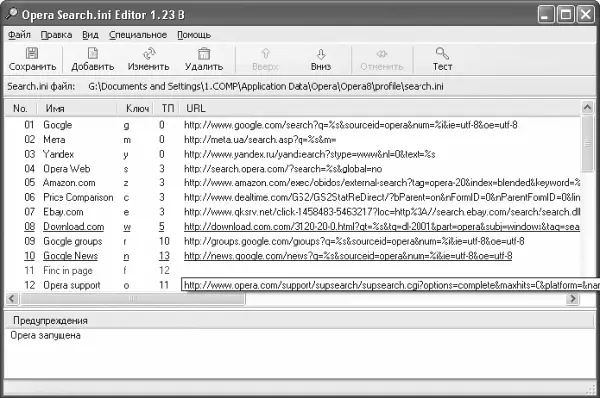The image size is (600, 398).
Task: Click the Тест magnifier icon
Action: pos(442,53)
